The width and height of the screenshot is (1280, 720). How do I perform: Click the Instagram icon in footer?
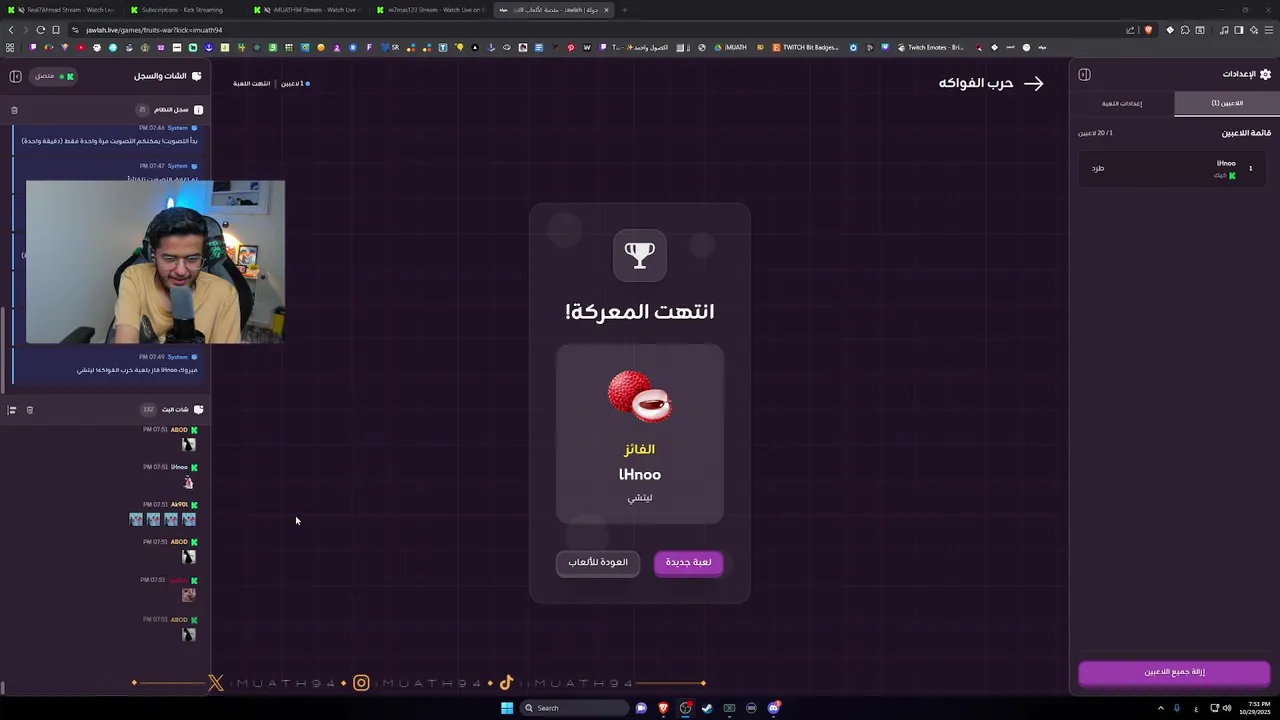[361, 683]
